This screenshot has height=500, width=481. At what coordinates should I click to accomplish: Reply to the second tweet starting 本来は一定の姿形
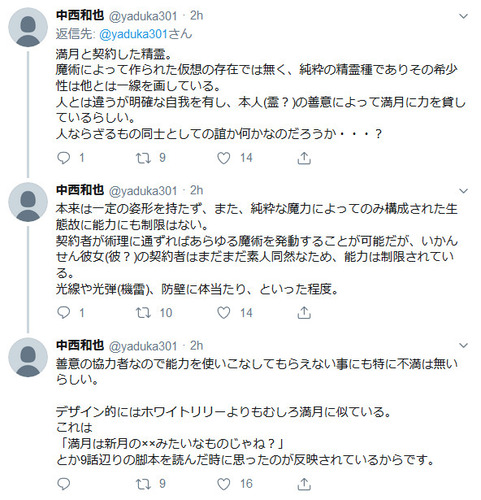click(x=64, y=313)
